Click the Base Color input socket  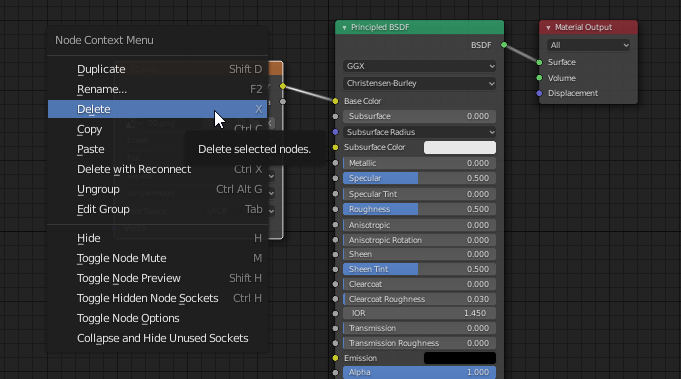(335, 101)
